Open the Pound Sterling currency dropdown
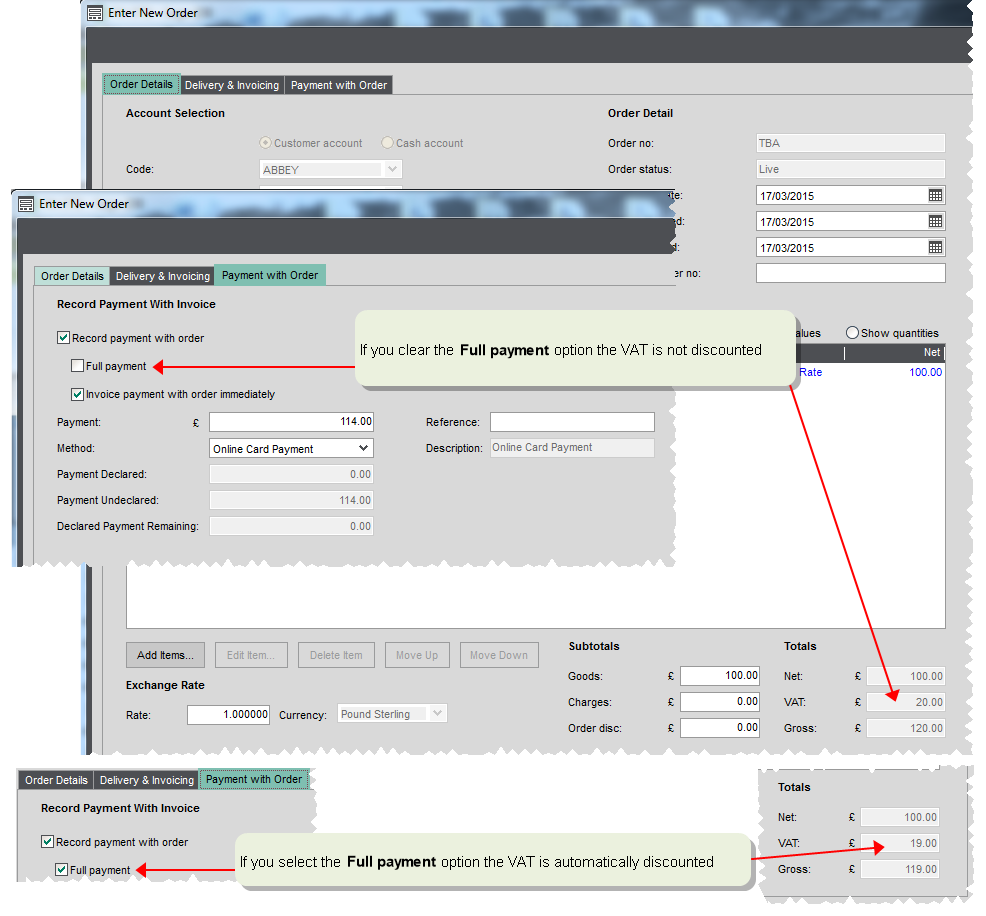Screen dimensions: 986x916 pos(435,714)
